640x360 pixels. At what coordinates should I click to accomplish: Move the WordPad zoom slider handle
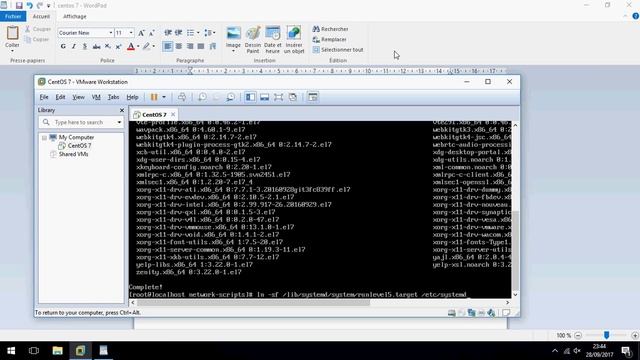pos(607,335)
